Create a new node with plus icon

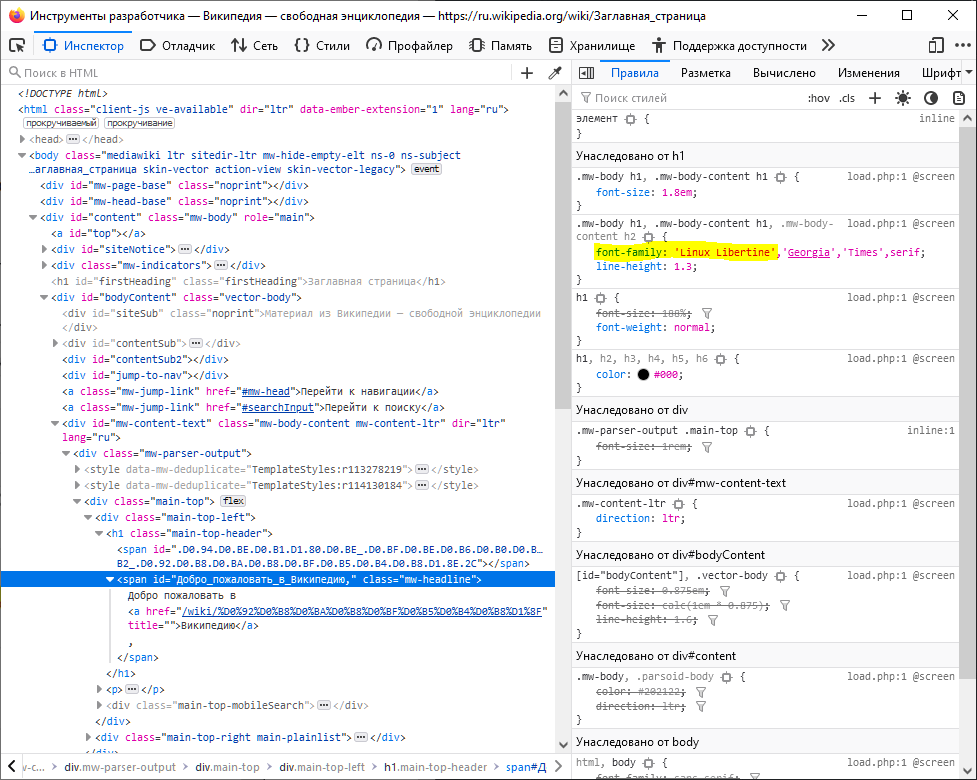[x=527, y=73]
